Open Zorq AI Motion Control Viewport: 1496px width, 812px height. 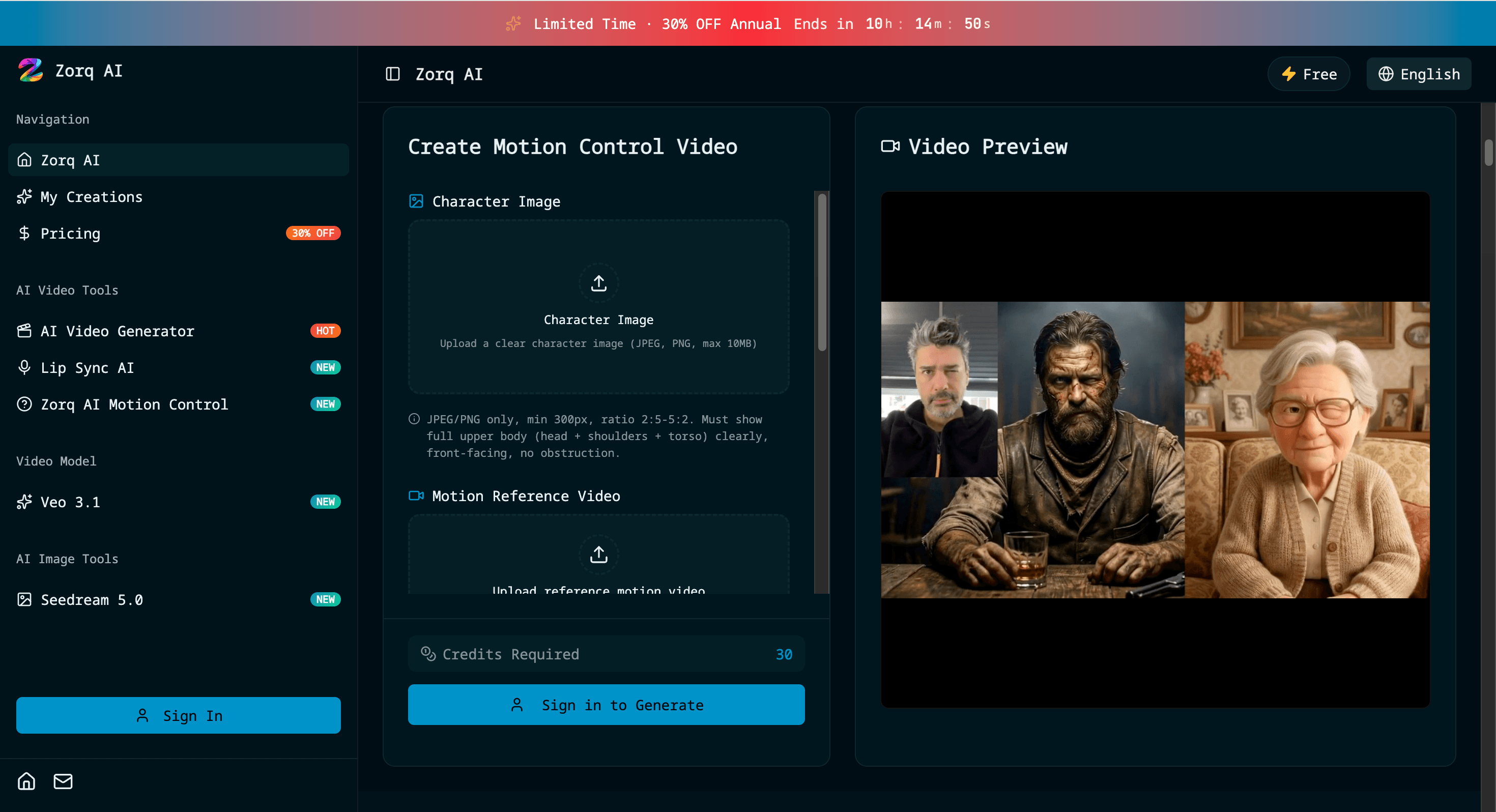point(134,404)
